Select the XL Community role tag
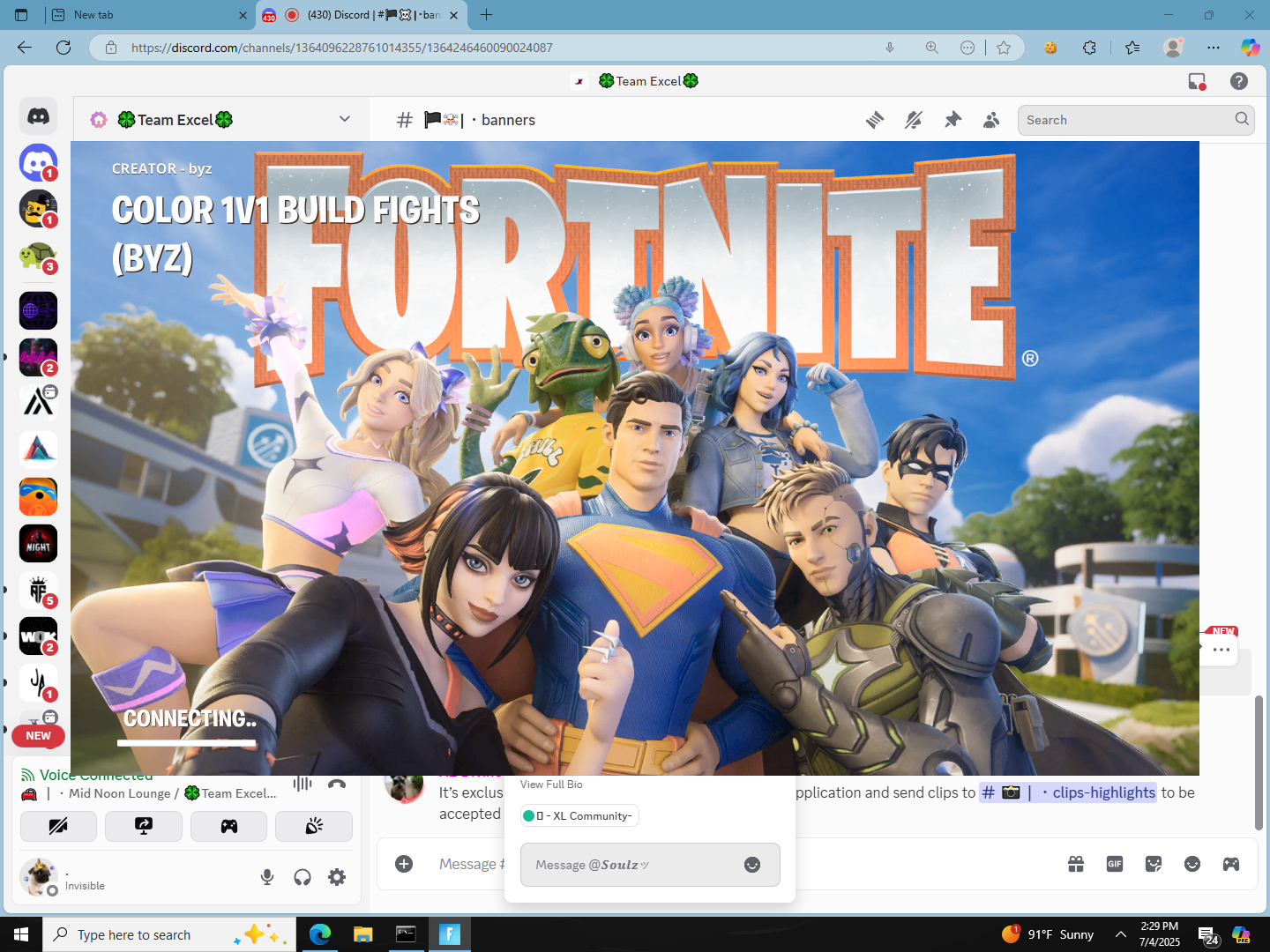The image size is (1270, 952). (x=579, y=816)
